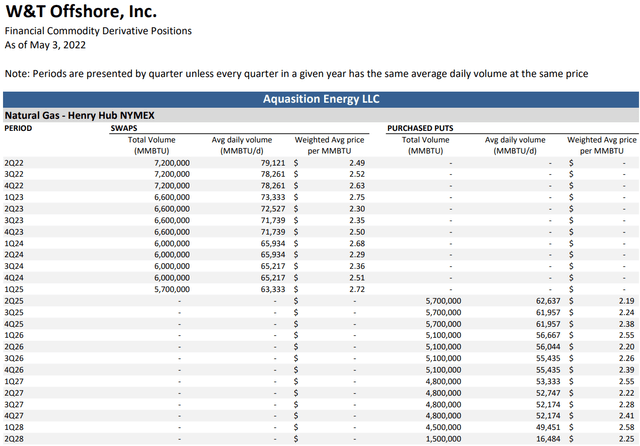This screenshot has width=640, height=446.
Task: Click avg daily volume 63,333
Action: [273, 289]
